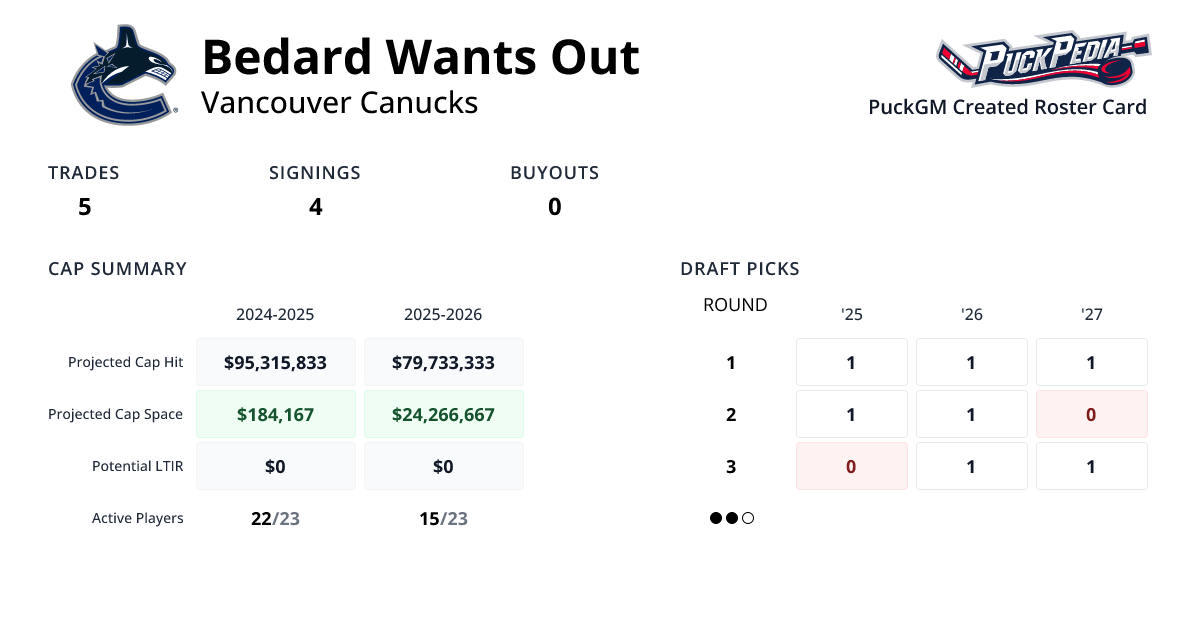
Task: Click the second filled pagination dot
Action: tap(732, 518)
